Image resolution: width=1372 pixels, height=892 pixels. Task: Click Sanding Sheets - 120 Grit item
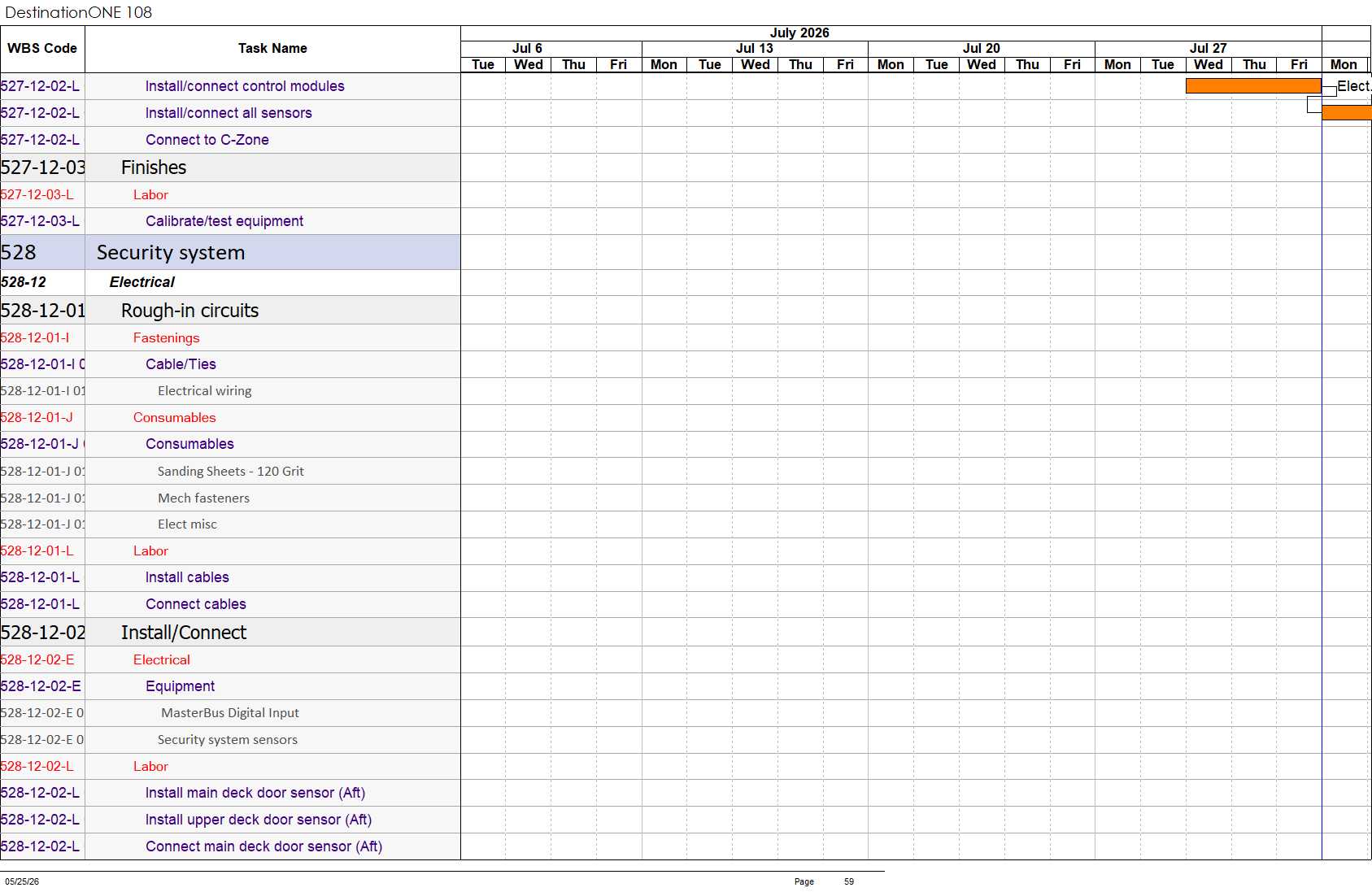point(231,472)
